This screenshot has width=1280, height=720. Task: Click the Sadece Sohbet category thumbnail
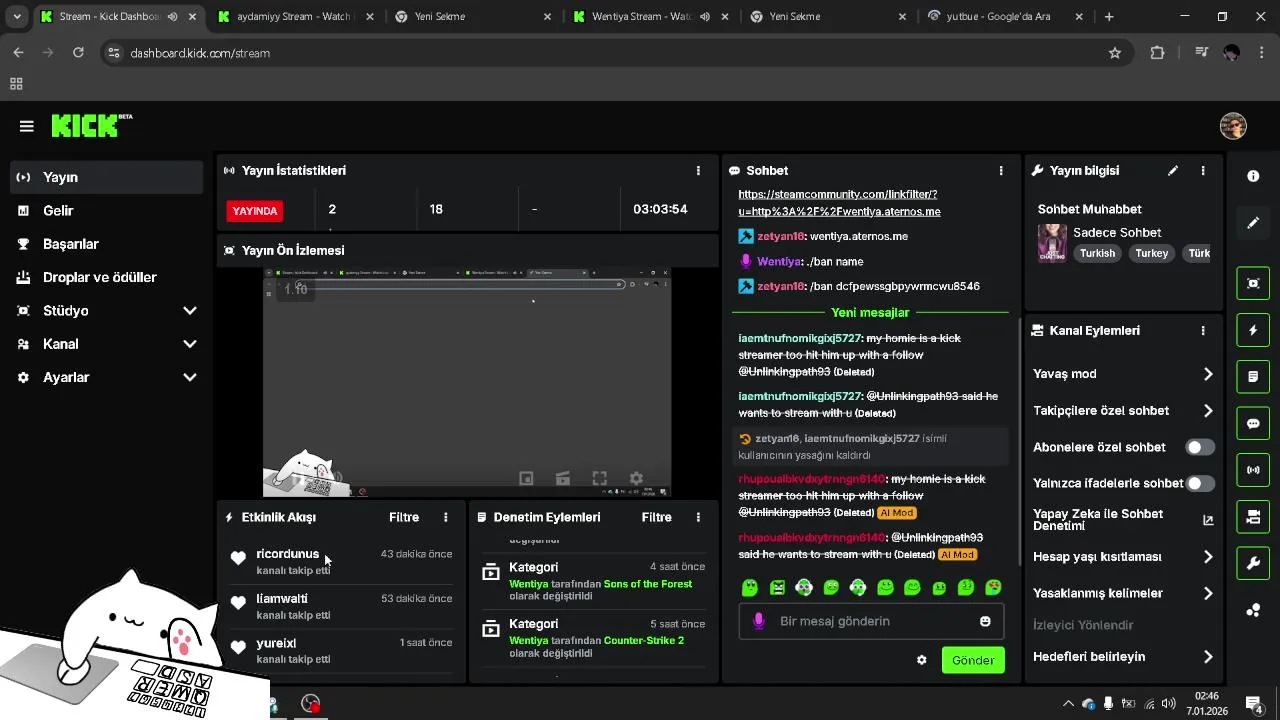(x=1052, y=243)
